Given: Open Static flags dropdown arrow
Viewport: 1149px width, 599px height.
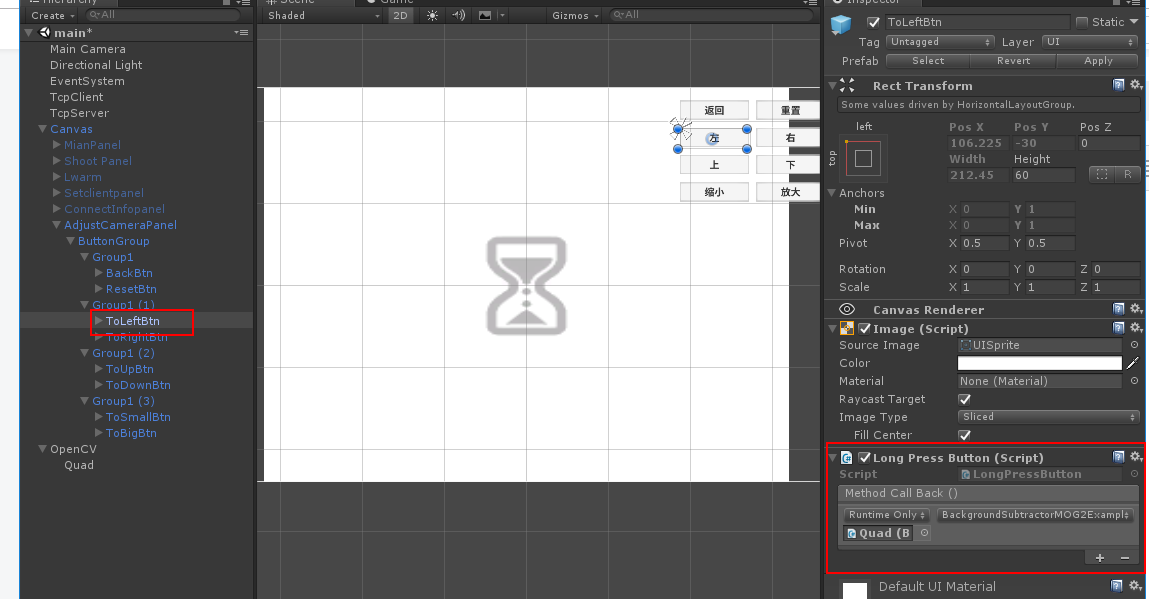Looking at the screenshot, I should pyautogui.click(x=1134, y=23).
